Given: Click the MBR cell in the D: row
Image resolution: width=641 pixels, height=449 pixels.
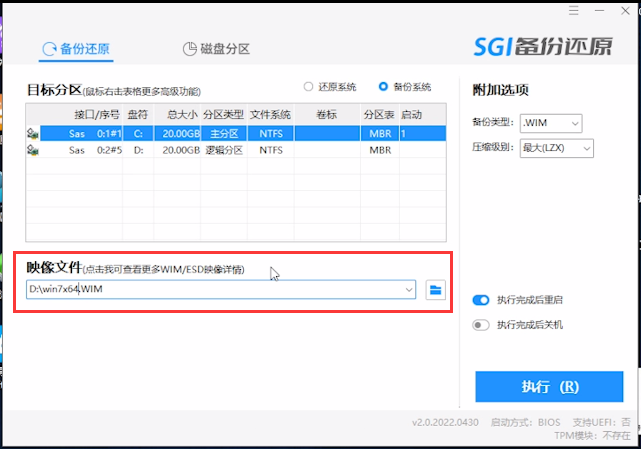Looking at the screenshot, I should coord(380,150).
